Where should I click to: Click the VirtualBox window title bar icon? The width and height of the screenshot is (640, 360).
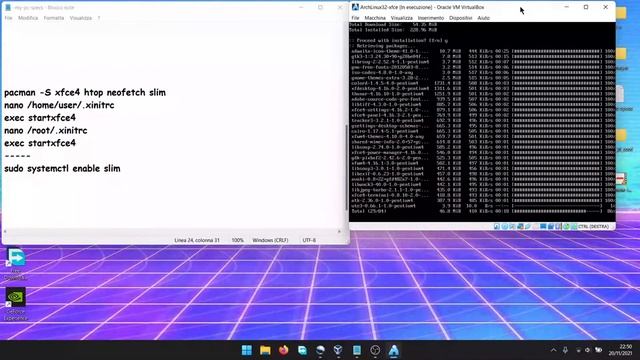[355, 7]
